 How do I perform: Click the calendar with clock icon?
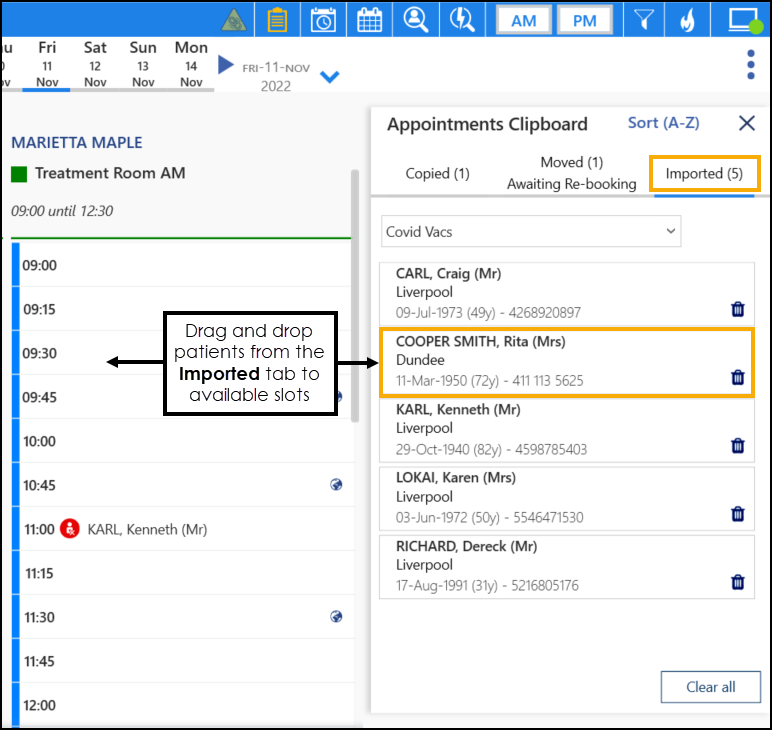[323, 20]
